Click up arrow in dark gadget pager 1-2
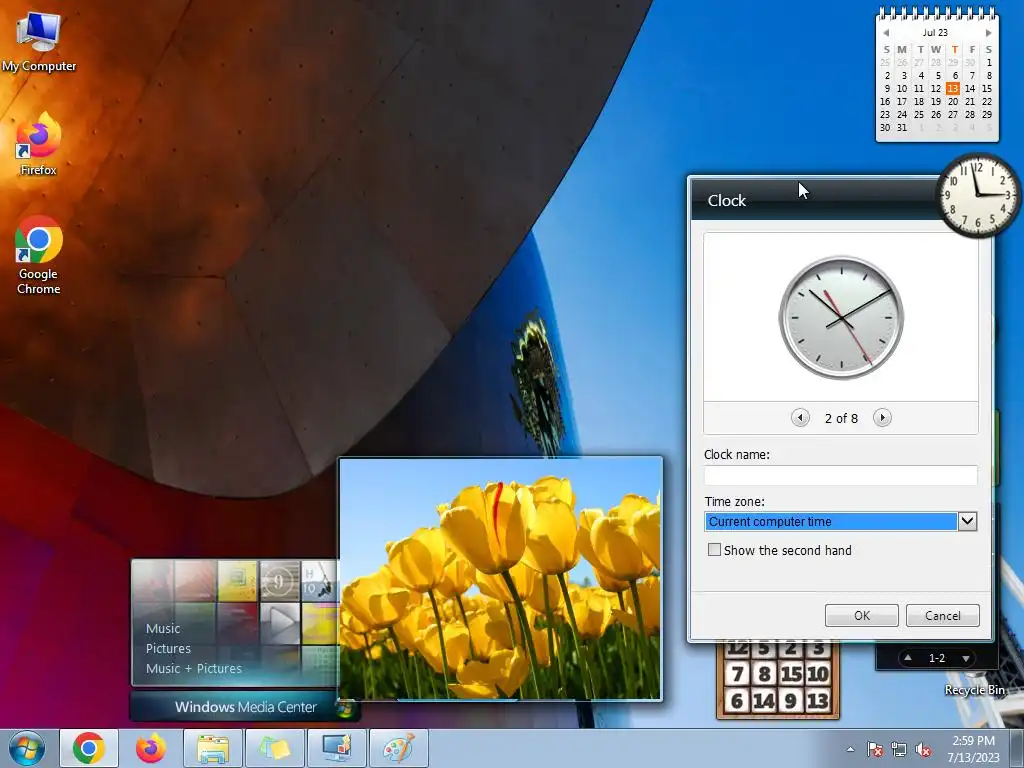Viewport: 1024px width, 768px height. (908, 658)
